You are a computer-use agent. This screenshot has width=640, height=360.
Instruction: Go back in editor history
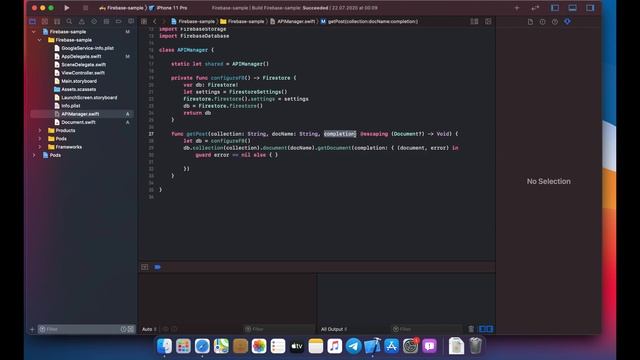[155, 22]
